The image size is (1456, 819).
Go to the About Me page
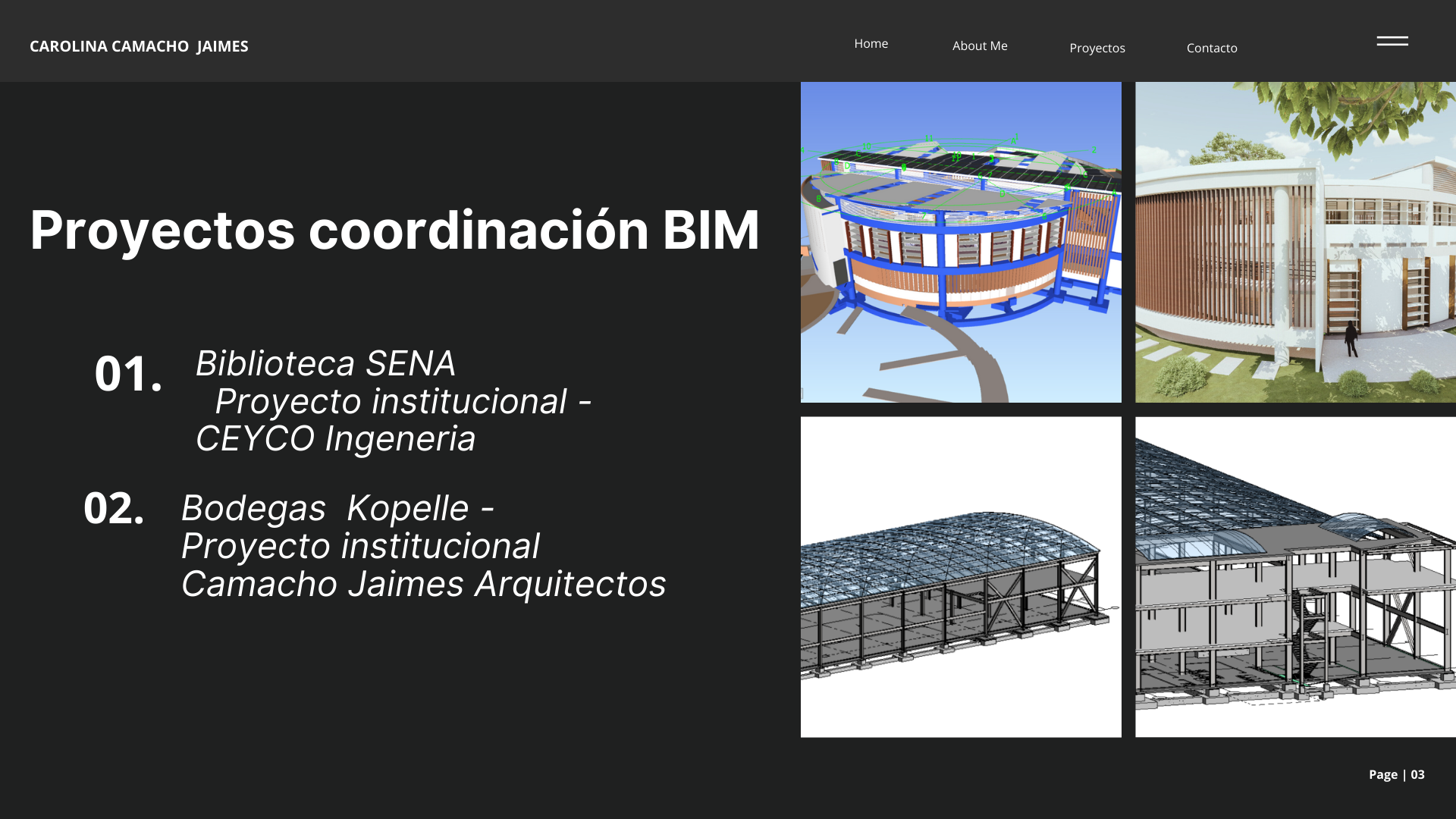(979, 45)
